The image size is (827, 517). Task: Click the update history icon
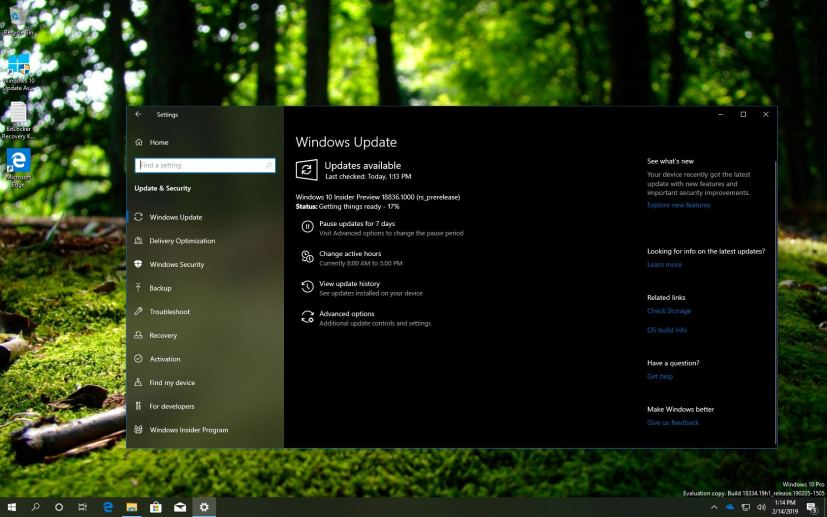(x=307, y=287)
